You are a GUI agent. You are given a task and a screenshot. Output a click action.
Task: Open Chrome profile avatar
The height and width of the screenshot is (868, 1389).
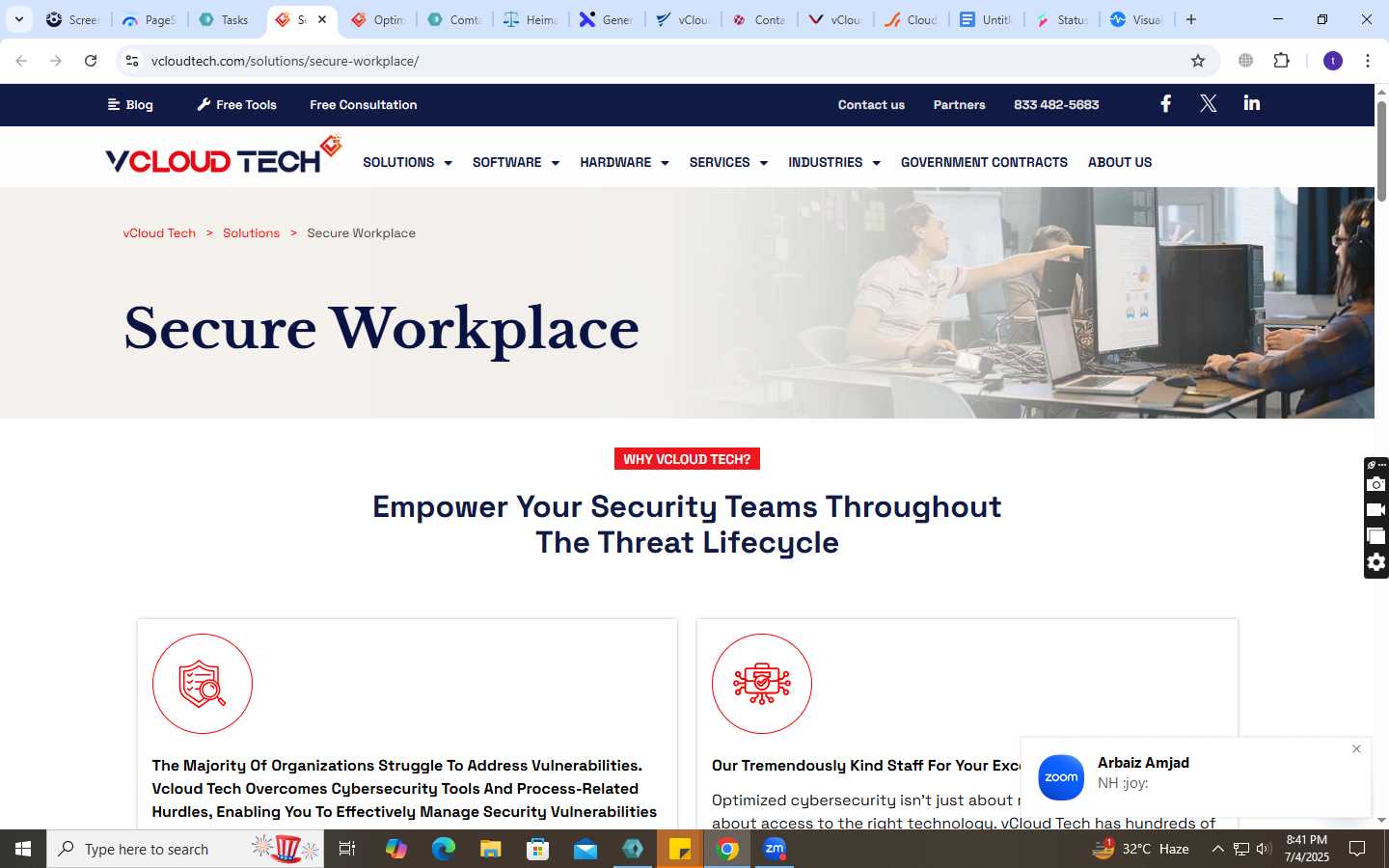[1333, 61]
